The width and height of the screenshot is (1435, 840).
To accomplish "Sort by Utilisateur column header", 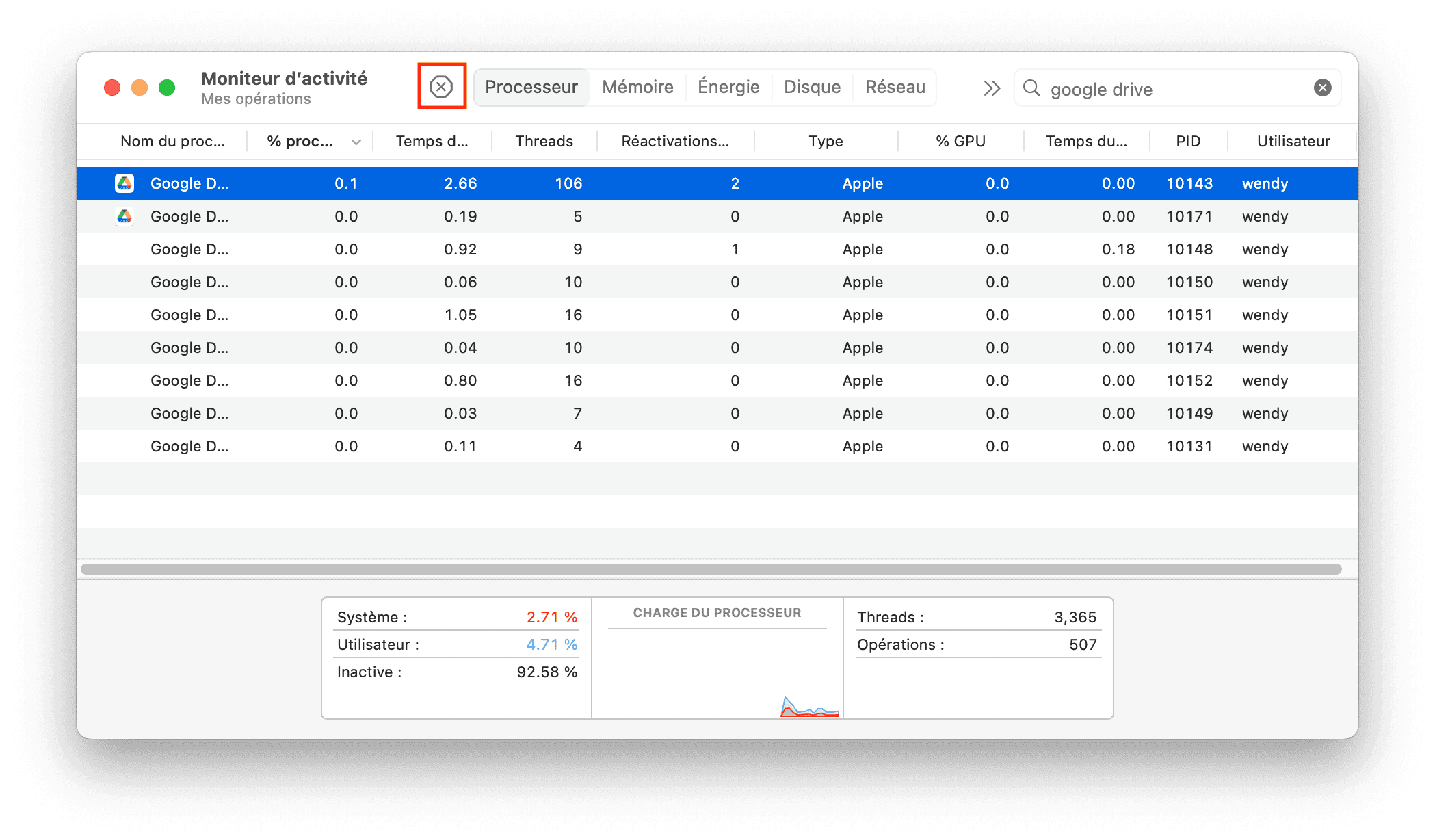I will pyautogui.click(x=1293, y=142).
